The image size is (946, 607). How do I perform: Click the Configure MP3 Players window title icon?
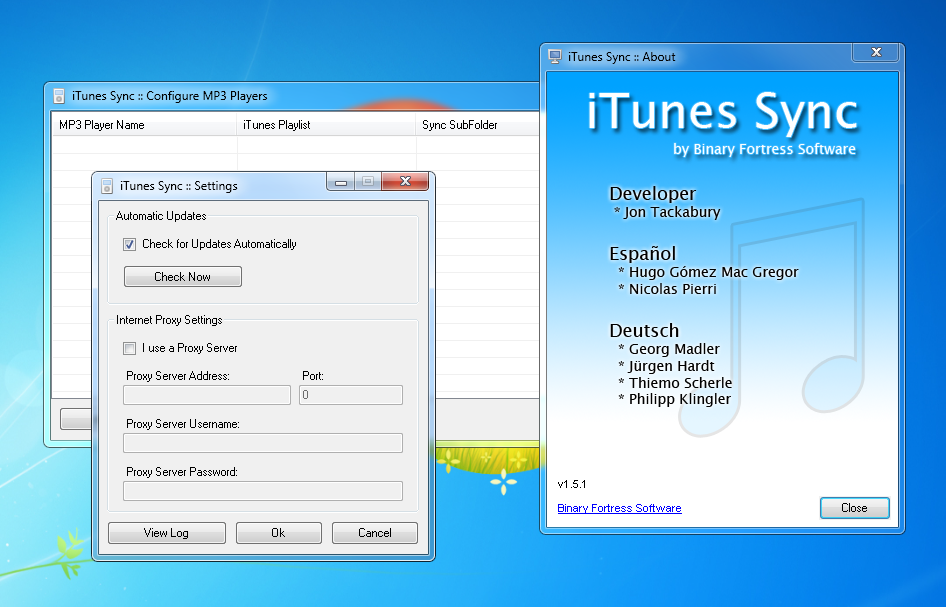59,96
